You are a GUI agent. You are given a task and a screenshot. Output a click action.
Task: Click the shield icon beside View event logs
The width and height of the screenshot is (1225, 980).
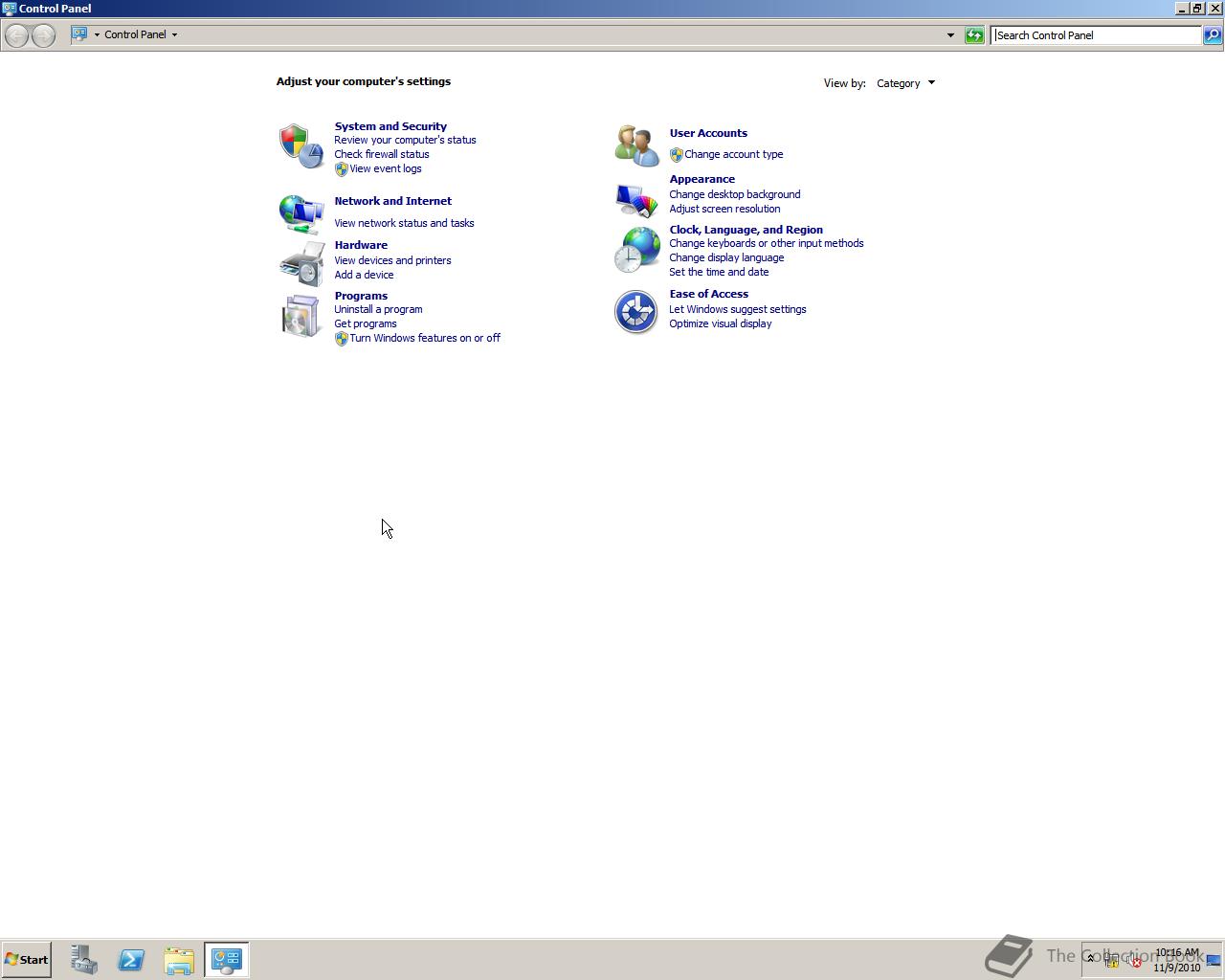[342, 169]
